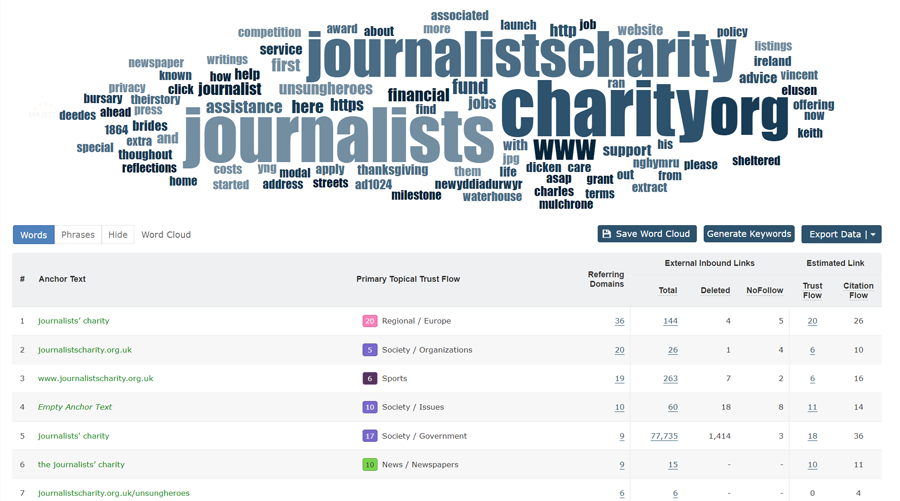Click the dark Sports topical badge 6
Screen dimensions: 900x501
click(370, 379)
